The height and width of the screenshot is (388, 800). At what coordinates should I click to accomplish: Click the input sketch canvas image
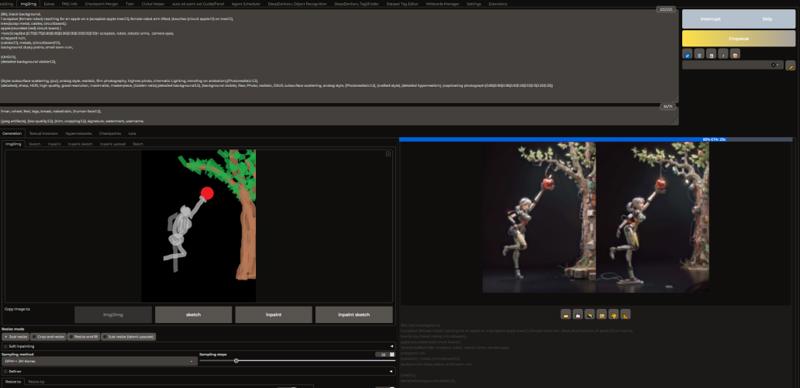(198, 226)
